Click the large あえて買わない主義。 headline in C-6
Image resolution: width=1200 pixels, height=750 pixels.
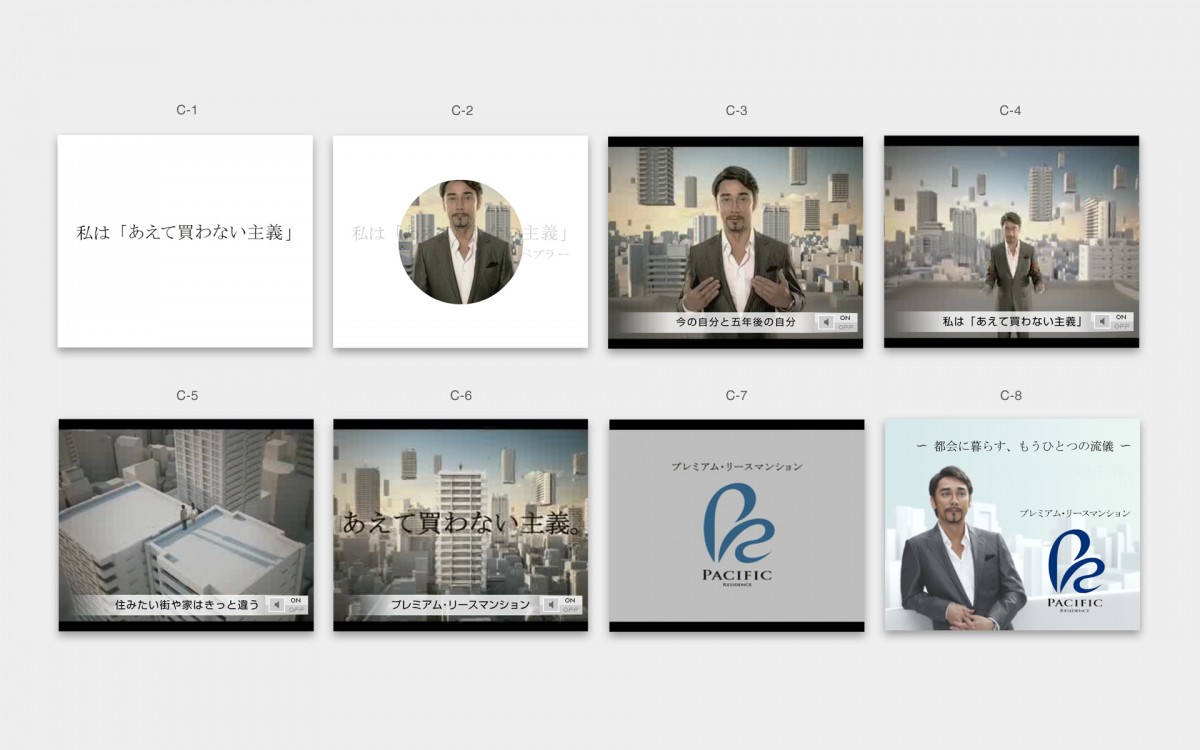click(x=461, y=521)
